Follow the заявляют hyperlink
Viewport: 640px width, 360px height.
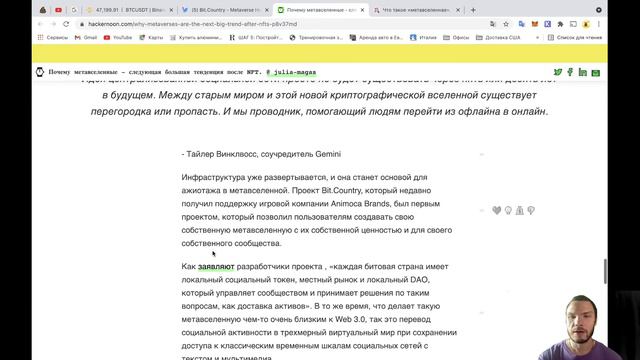tap(216, 267)
